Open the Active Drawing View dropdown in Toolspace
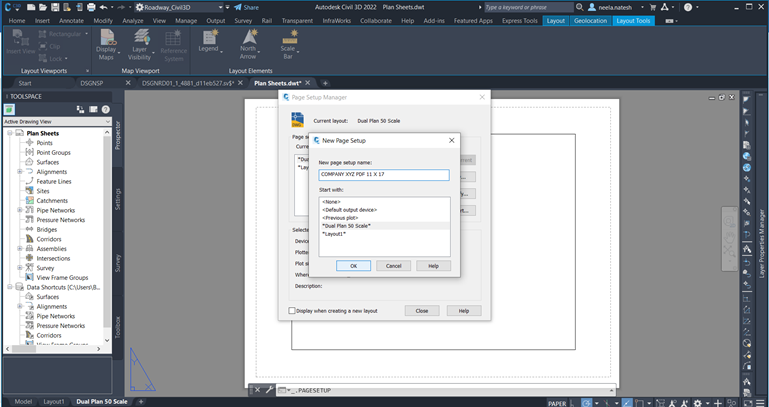The width and height of the screenshot is (769, 407). (57, 122)
